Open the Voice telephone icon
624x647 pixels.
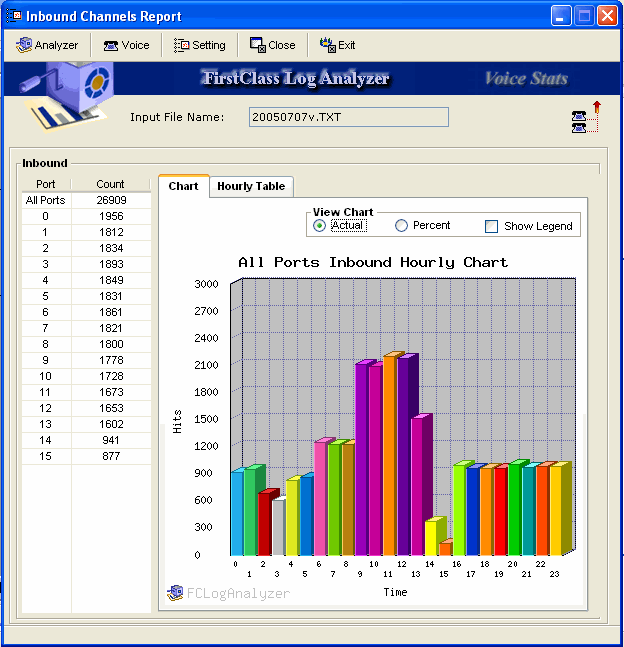pyautogui.click(x=111, y=45)
